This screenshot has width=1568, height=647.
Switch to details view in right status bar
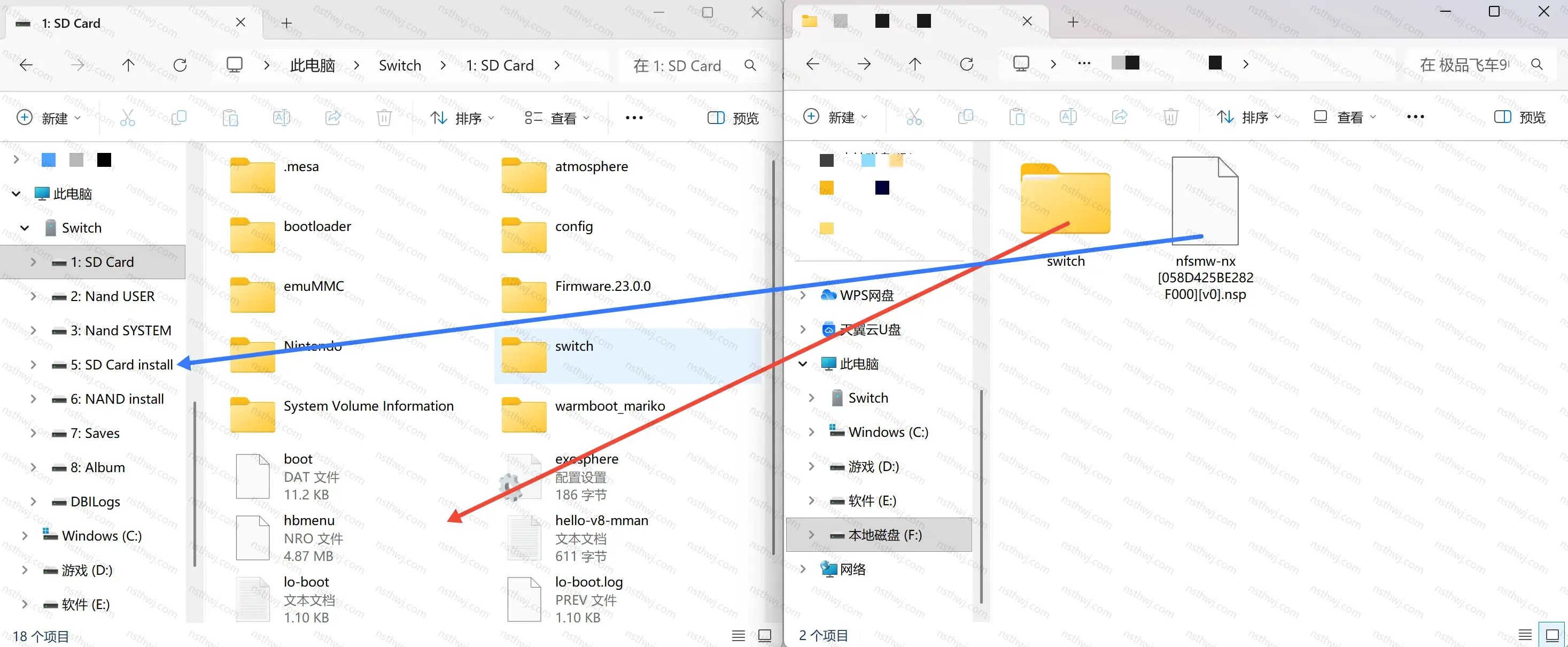pyautogui.click(x=1525, y=635)
